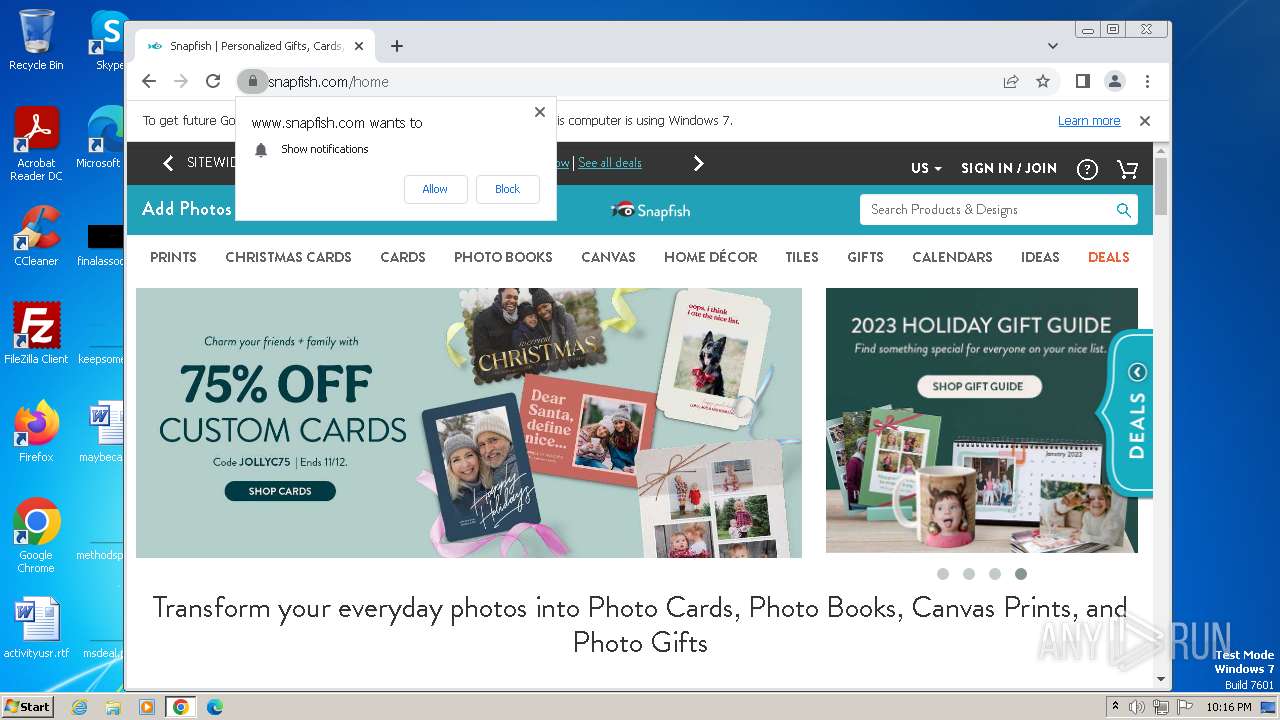Click the SHOP CARDS button
Viewport: 1280px width, 720px height.
pos(280,491)
